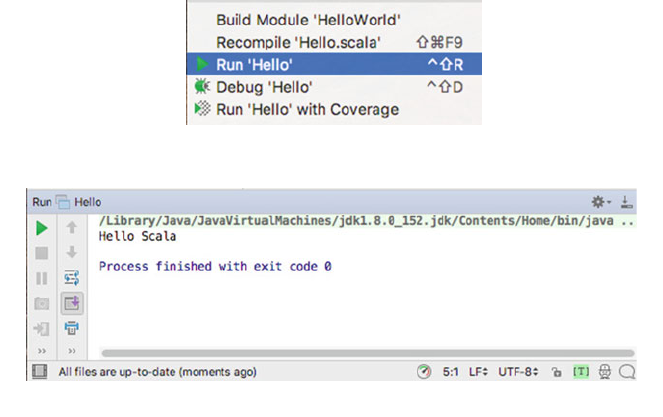663x417 pixels.
Task: Open the Run panel gear settings dropdown
Action: tap(600, 201)
